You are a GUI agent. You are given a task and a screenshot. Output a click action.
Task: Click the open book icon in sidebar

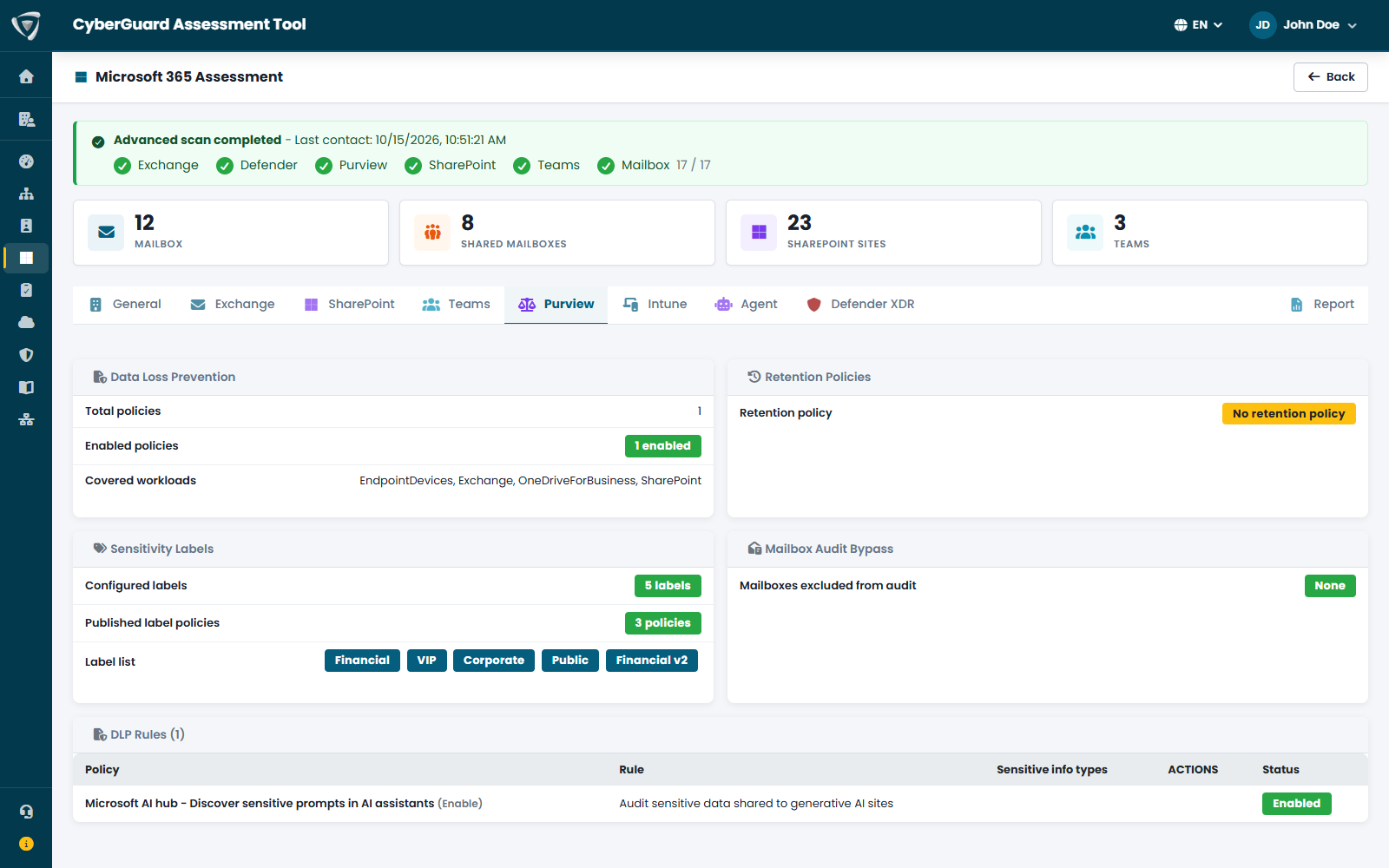point(26,387)
